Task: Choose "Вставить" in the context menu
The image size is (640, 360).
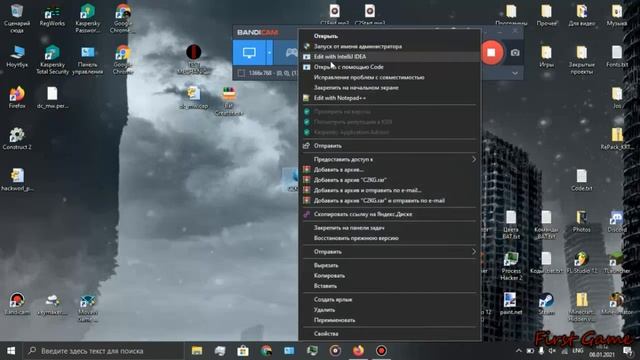Action: [x=389, y=286]
